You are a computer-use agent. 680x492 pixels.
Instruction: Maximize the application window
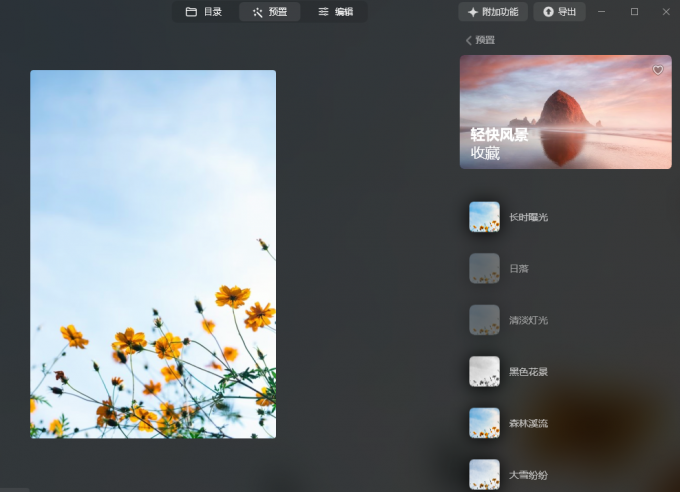(634, 12)
